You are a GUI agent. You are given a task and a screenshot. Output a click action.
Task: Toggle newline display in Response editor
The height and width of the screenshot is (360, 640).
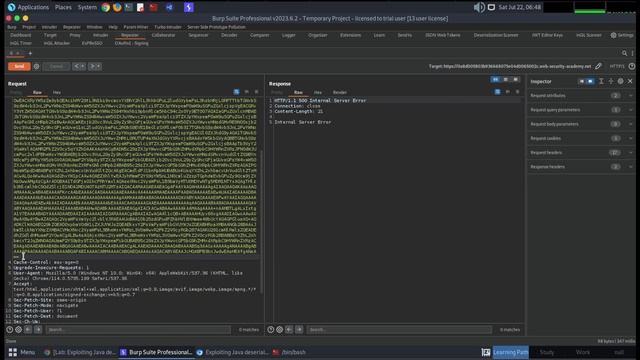[508, 92]
